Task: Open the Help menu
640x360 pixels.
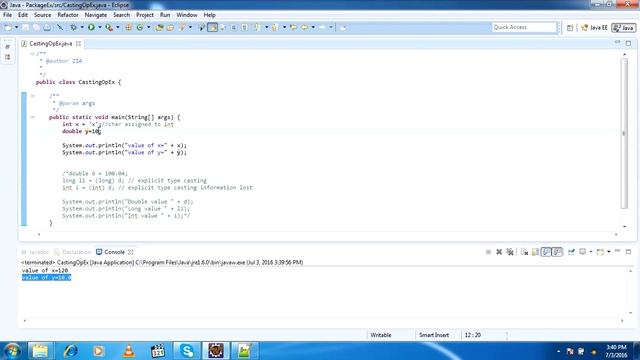Action: point(209,15)
